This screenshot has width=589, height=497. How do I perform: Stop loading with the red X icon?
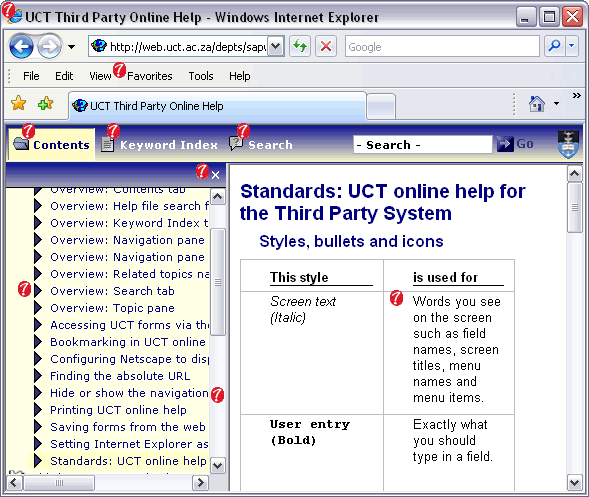coord(326,47)
